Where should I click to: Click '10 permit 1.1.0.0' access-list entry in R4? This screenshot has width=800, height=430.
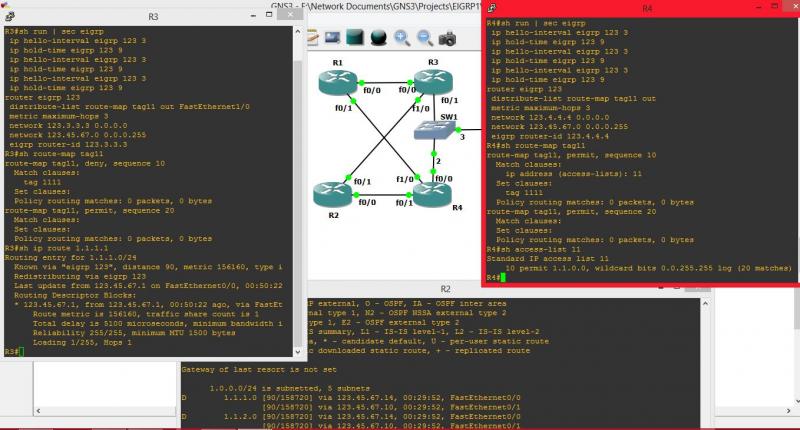pos(648,268)
